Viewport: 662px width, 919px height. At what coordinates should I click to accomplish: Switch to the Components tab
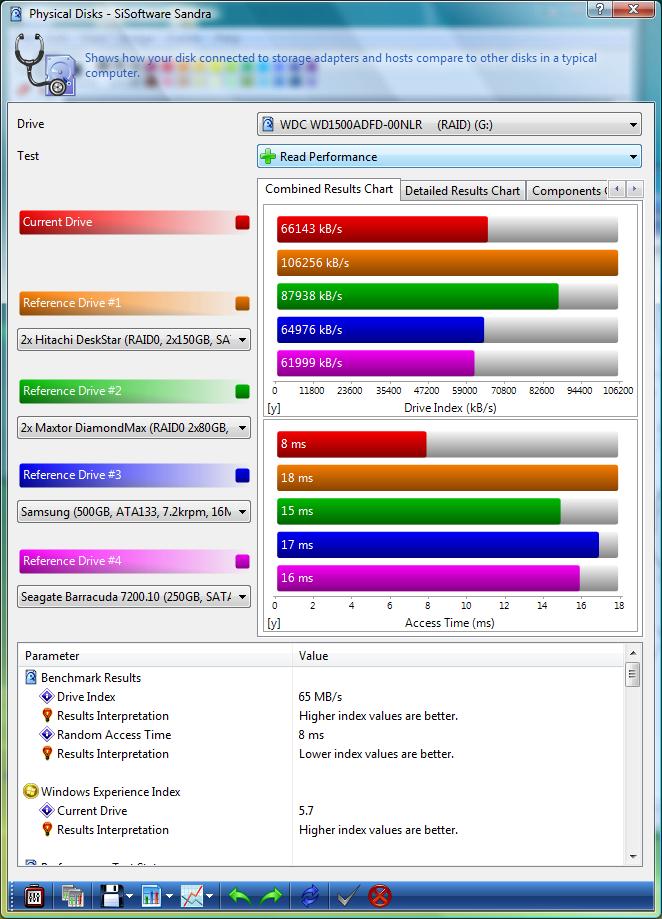pos(567,190)
